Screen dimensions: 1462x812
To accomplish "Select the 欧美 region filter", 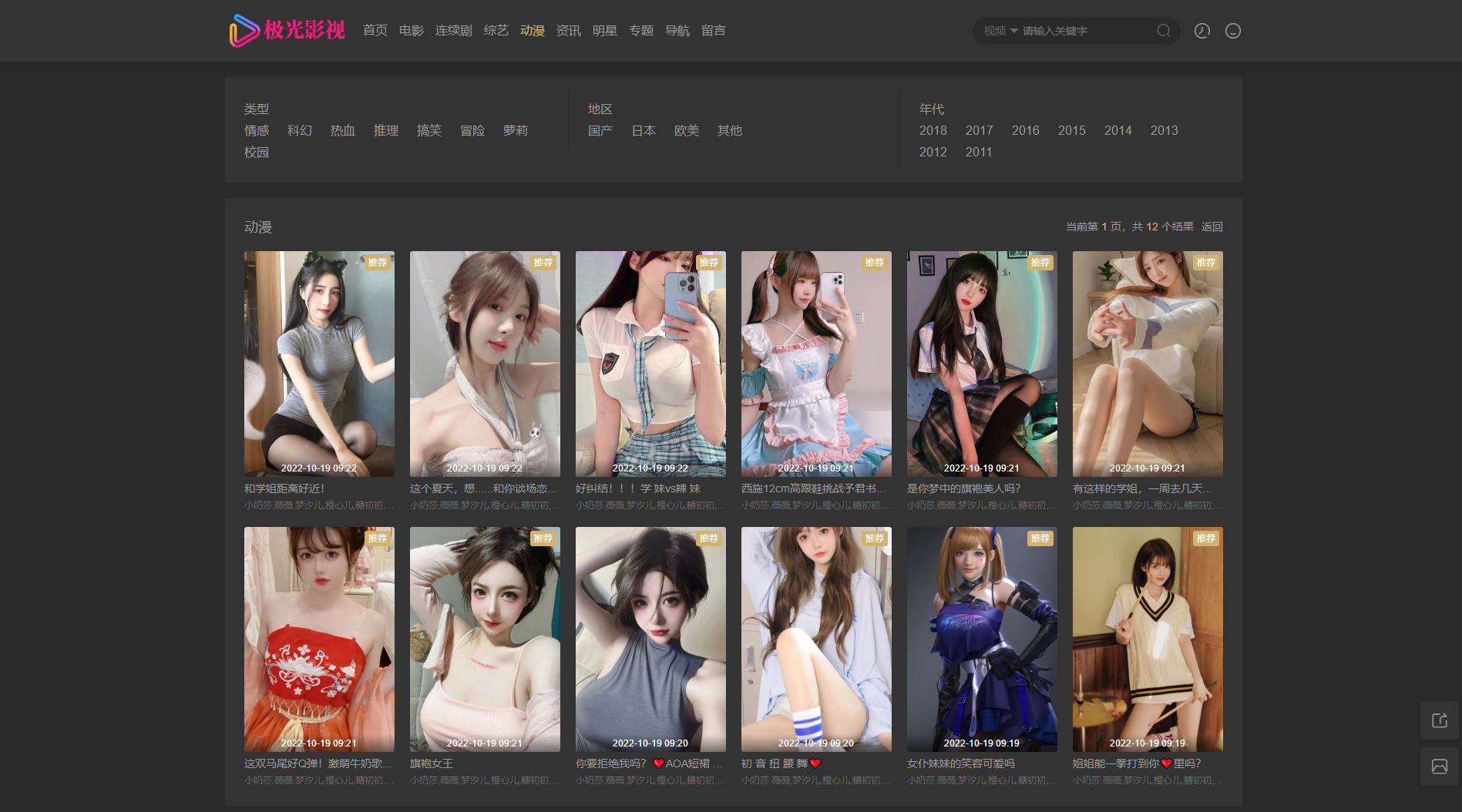I will coord(686,131).
